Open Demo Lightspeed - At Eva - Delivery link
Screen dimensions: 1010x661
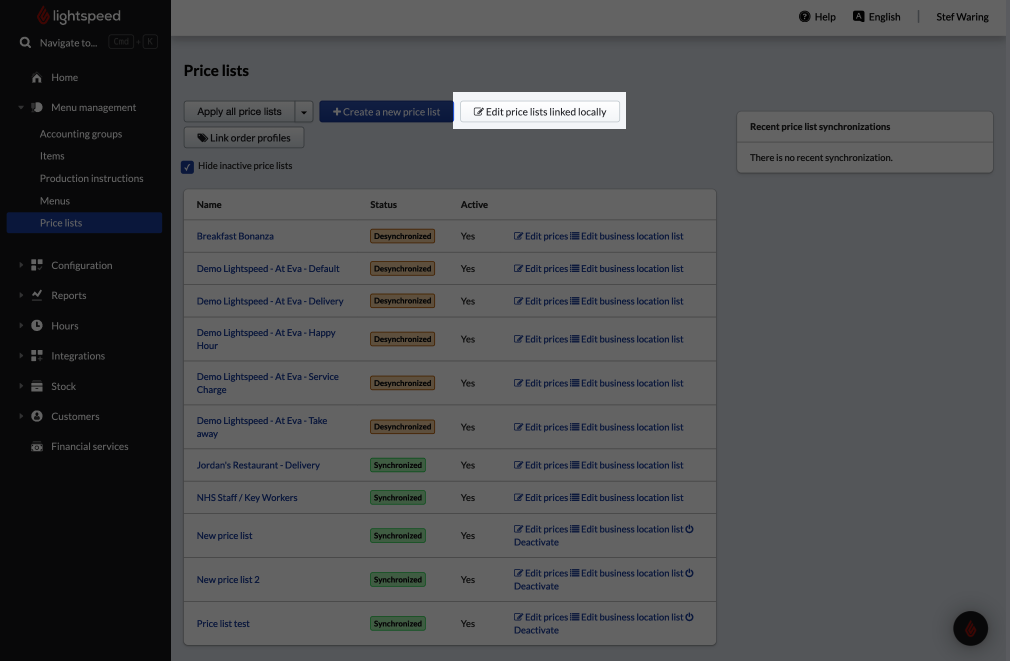point(270,301)
